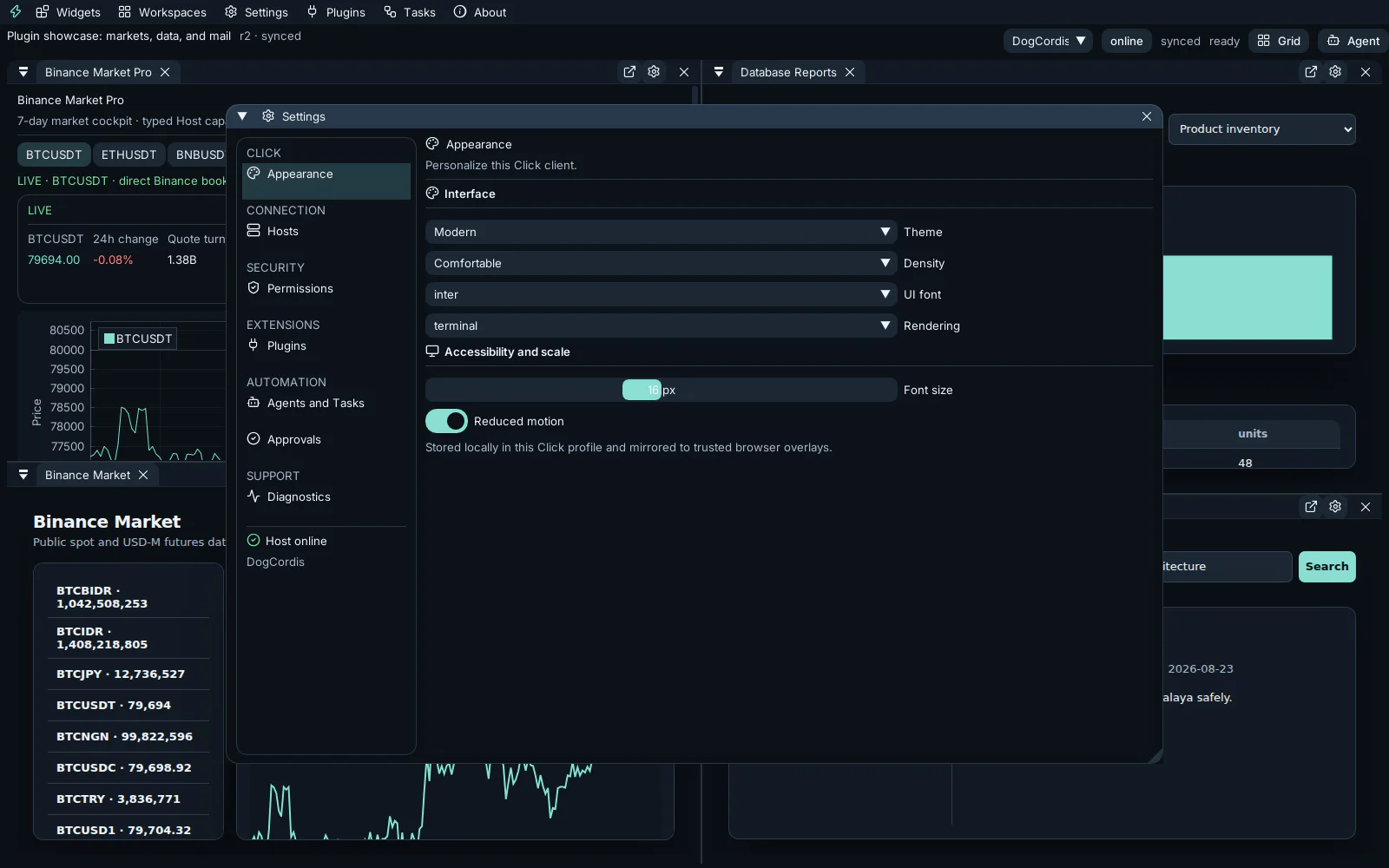The width and height of the screenshot is (1389, 868).
Task: Click the Diagnostics pulse icon
Action: [253, 496]
